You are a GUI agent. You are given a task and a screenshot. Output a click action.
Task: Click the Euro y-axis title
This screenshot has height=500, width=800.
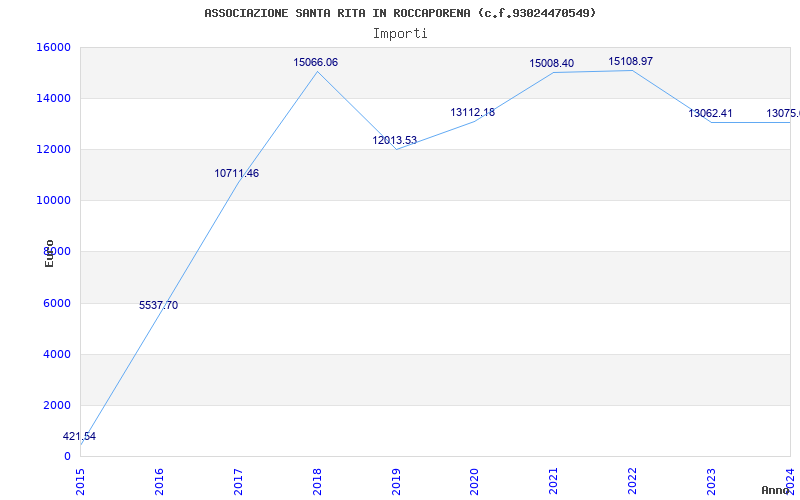click(x=49, y=253)
